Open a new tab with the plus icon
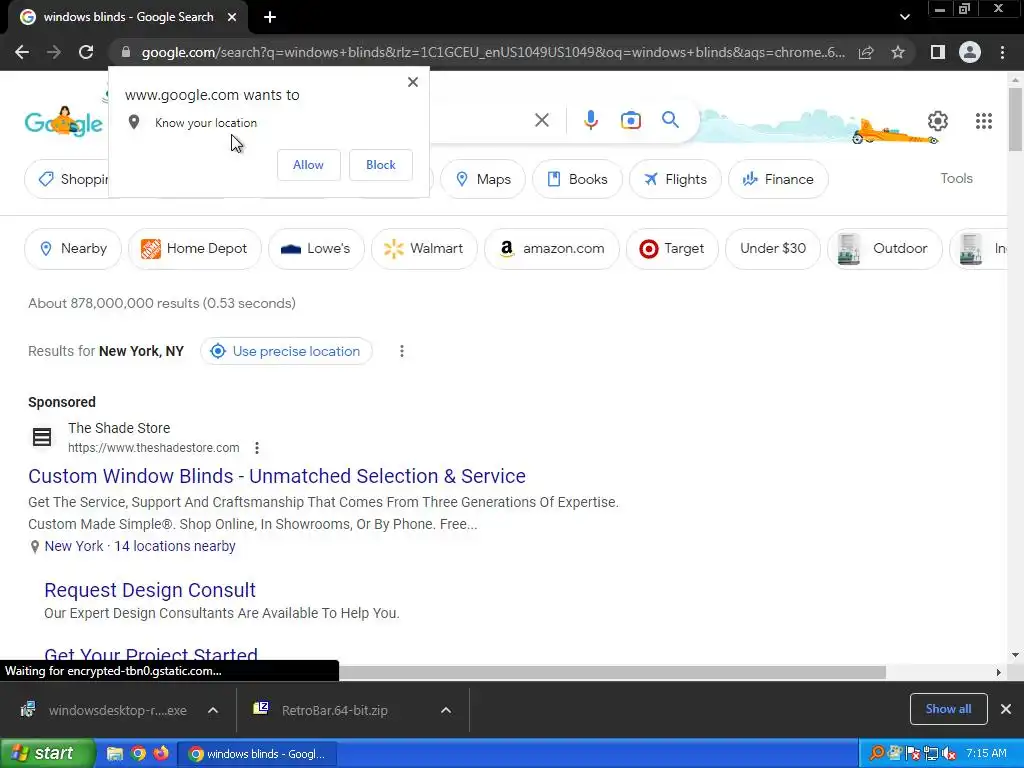The image size is (1024, 768). [270, 18]
